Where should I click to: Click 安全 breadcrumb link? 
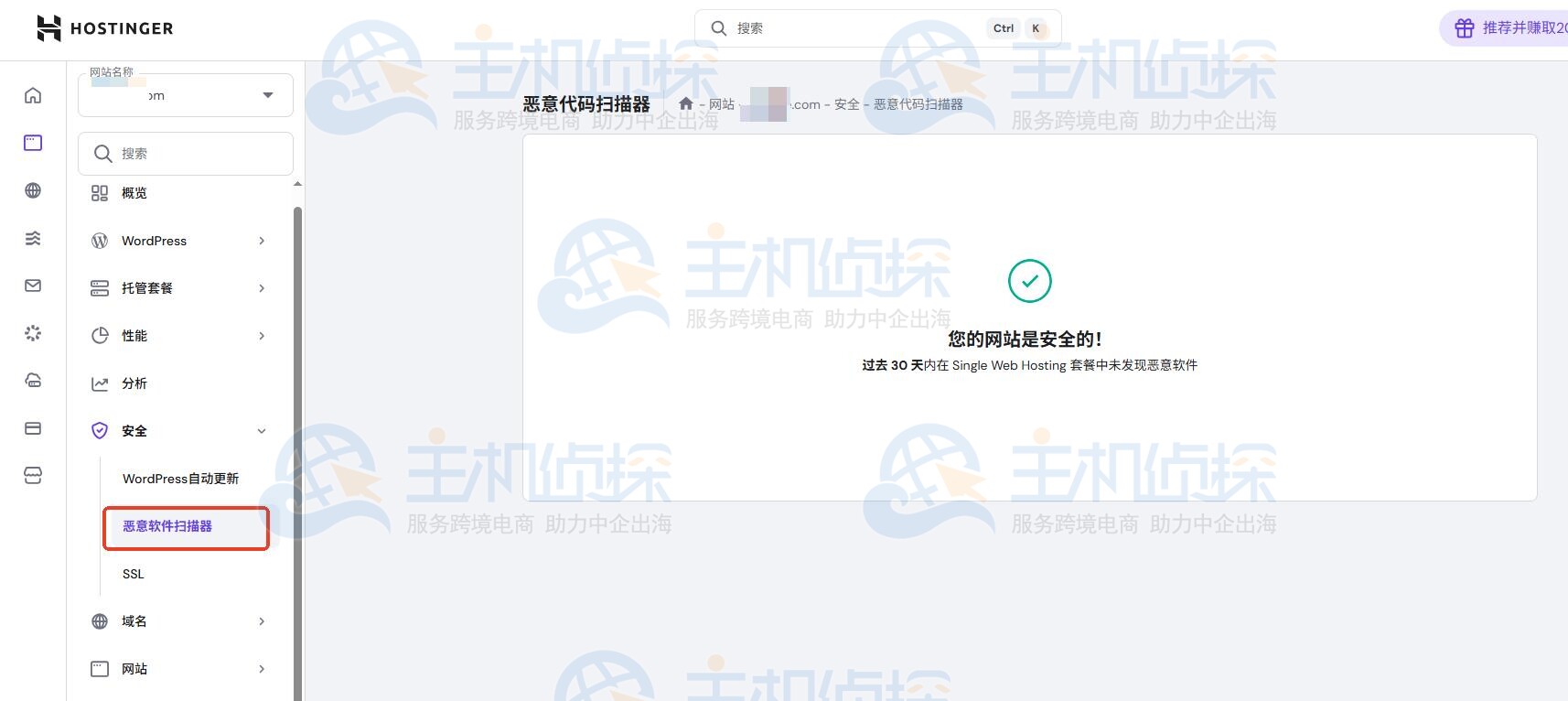point(847,104)
